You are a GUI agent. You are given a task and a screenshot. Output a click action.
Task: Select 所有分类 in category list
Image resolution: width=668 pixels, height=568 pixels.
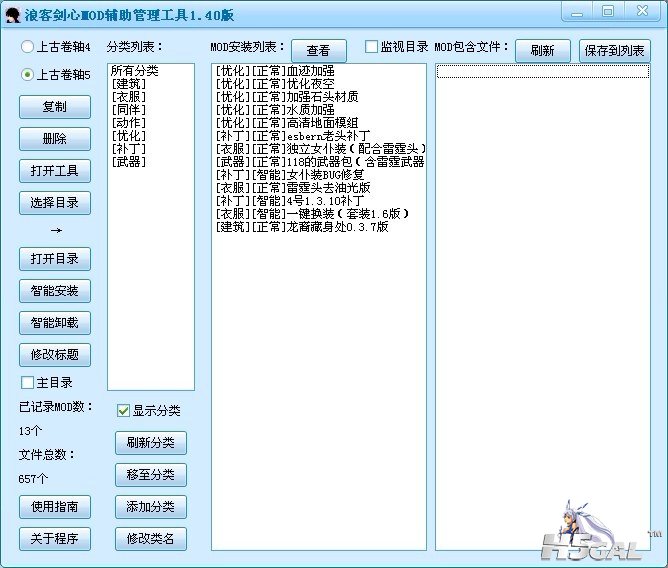point(135,71)
